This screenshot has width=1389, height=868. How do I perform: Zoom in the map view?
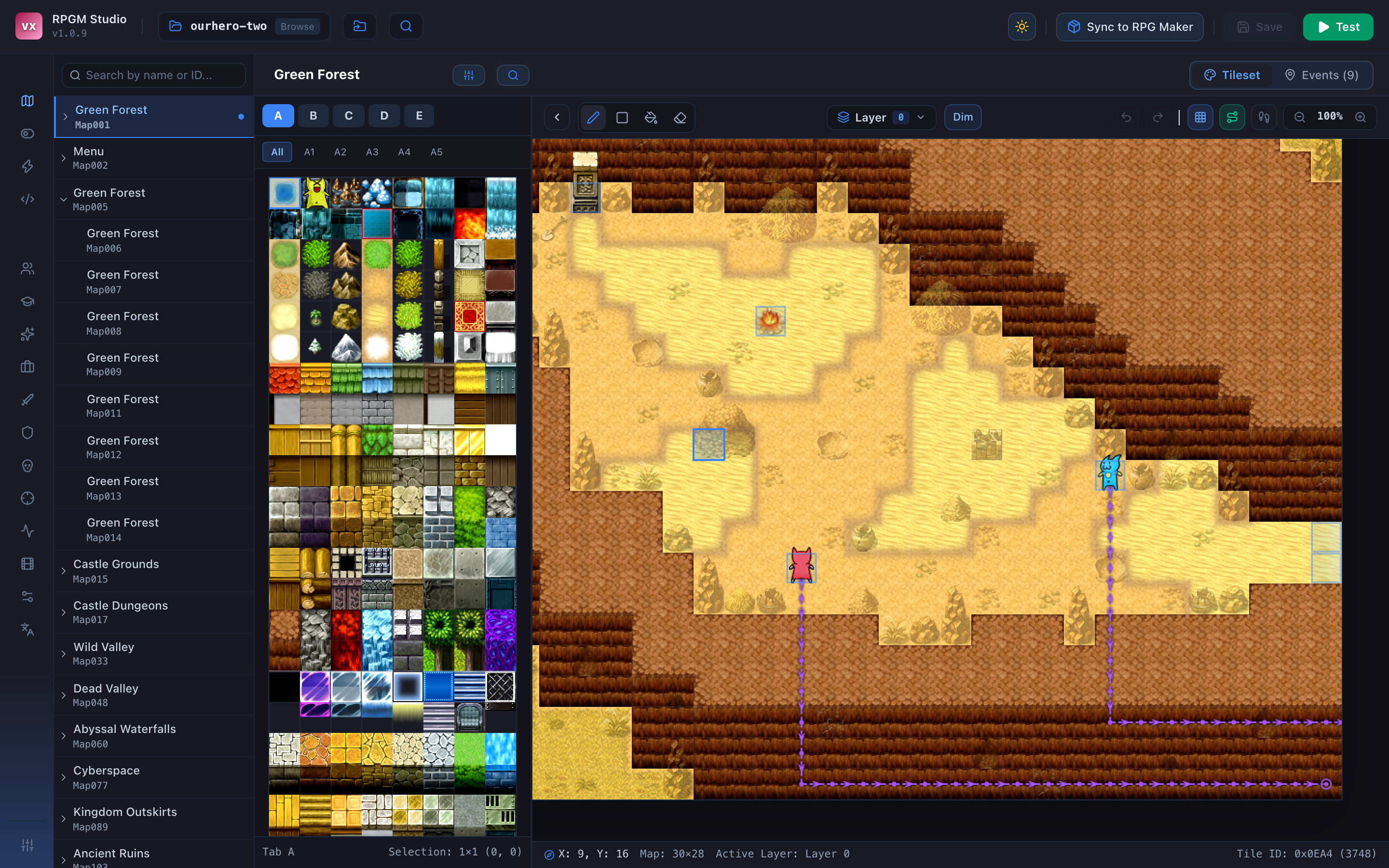point(1360,117)
